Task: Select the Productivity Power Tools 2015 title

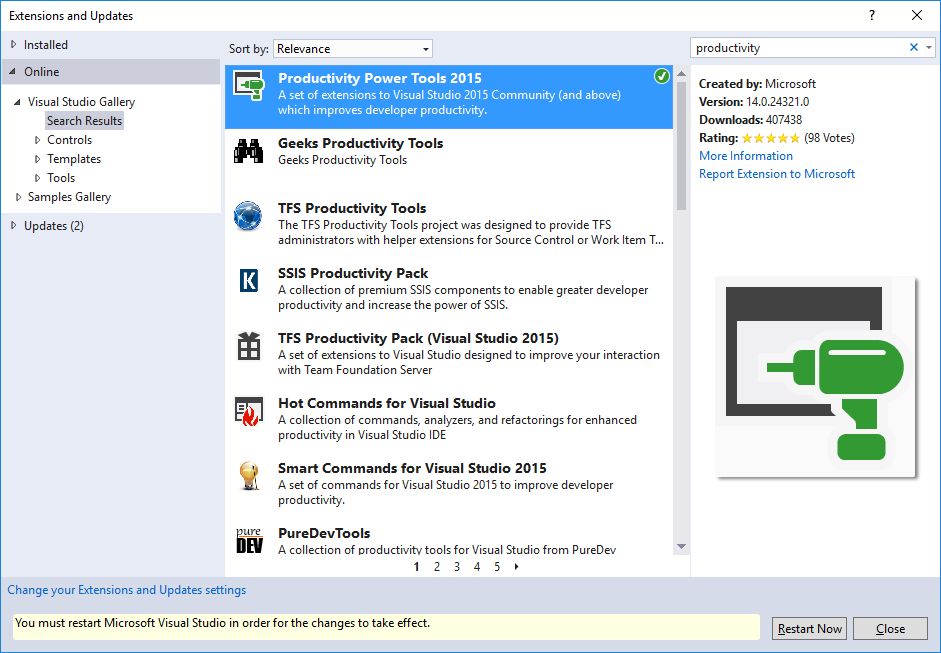Action: [380, 78]
